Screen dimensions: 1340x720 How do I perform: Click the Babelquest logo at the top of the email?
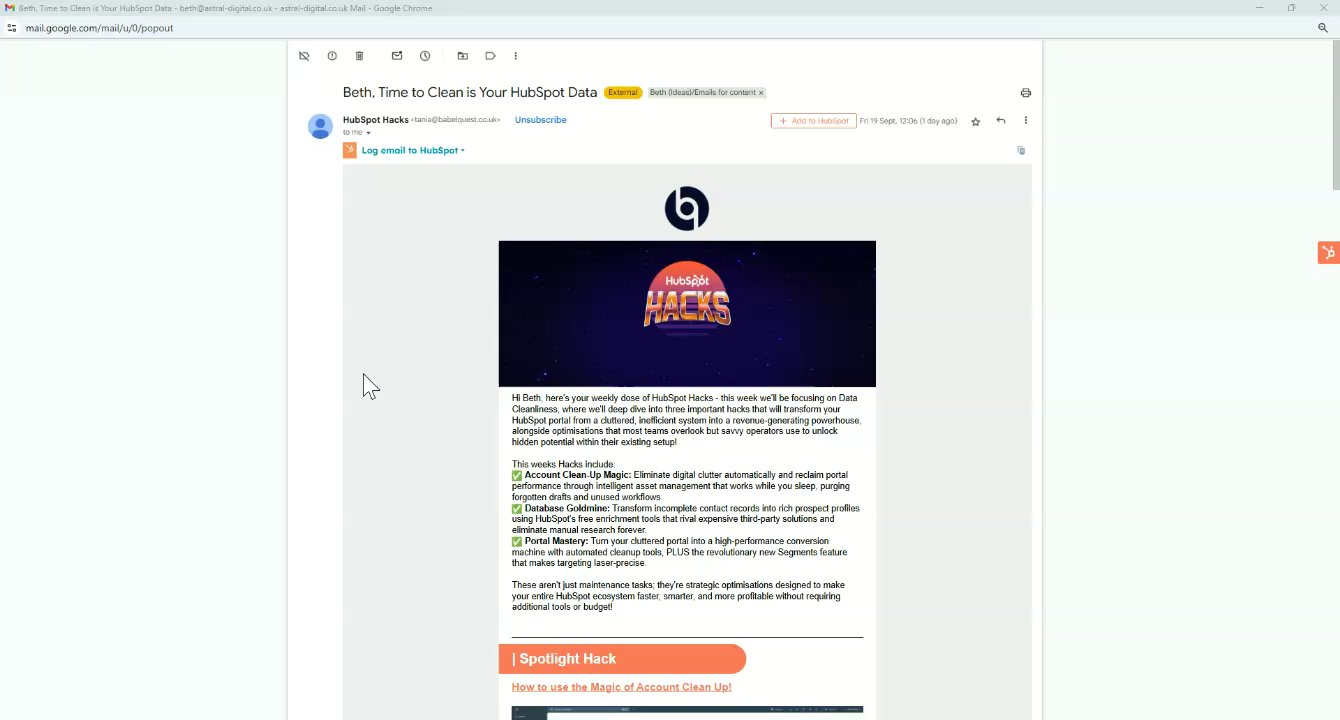(687, 209)
